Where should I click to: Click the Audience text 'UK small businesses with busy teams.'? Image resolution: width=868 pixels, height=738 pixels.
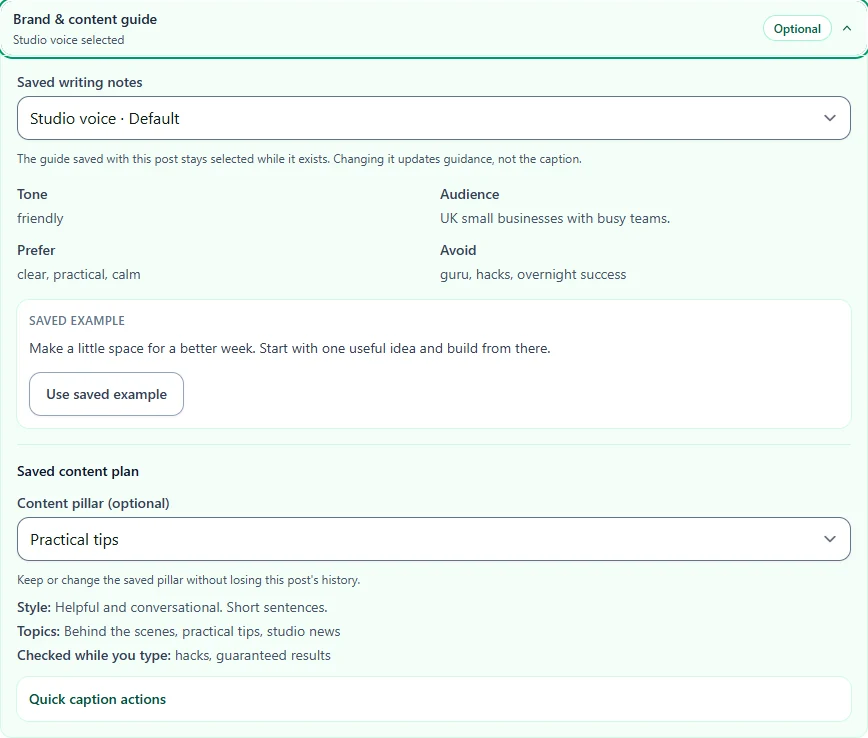coord(555,219)
